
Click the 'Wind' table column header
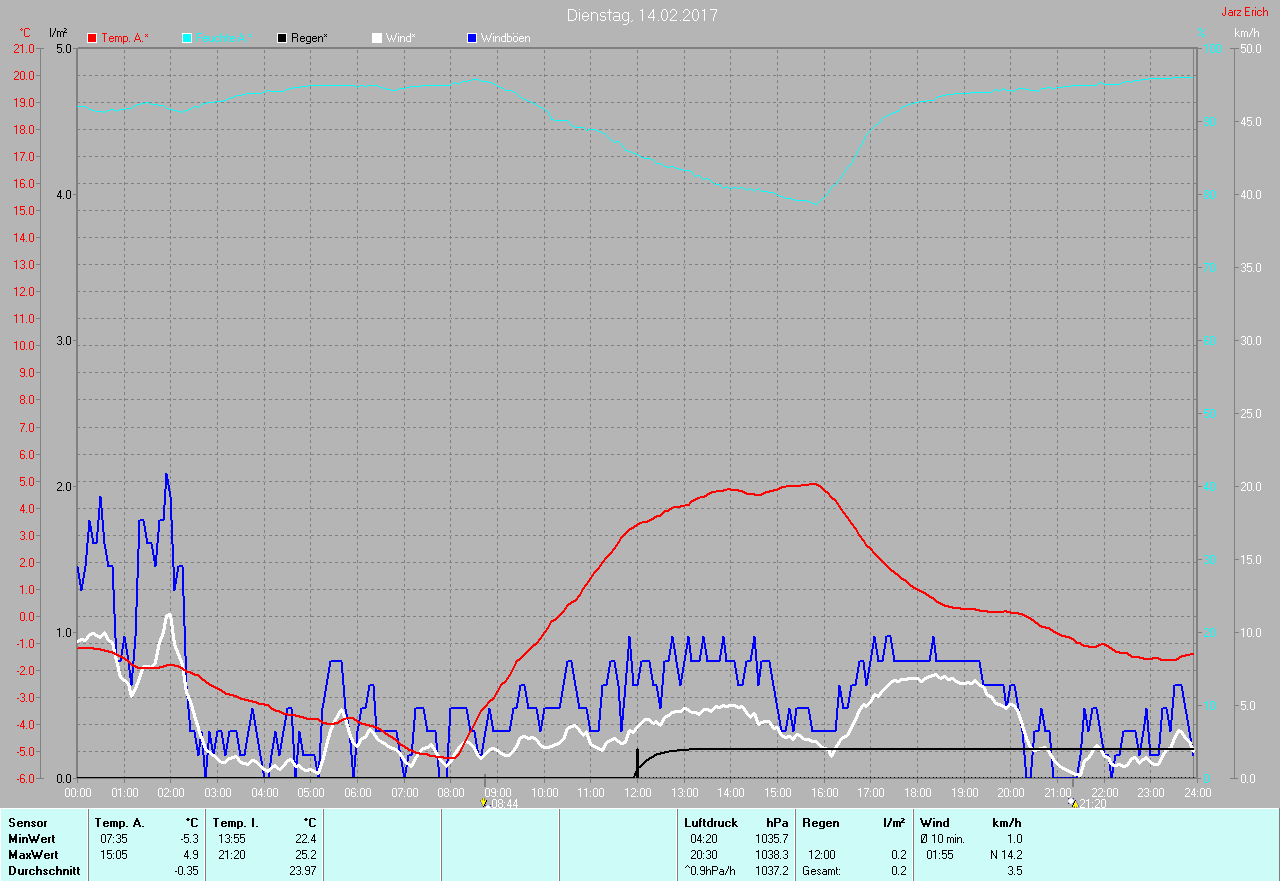pyautogui.click(x=935, y=823)
